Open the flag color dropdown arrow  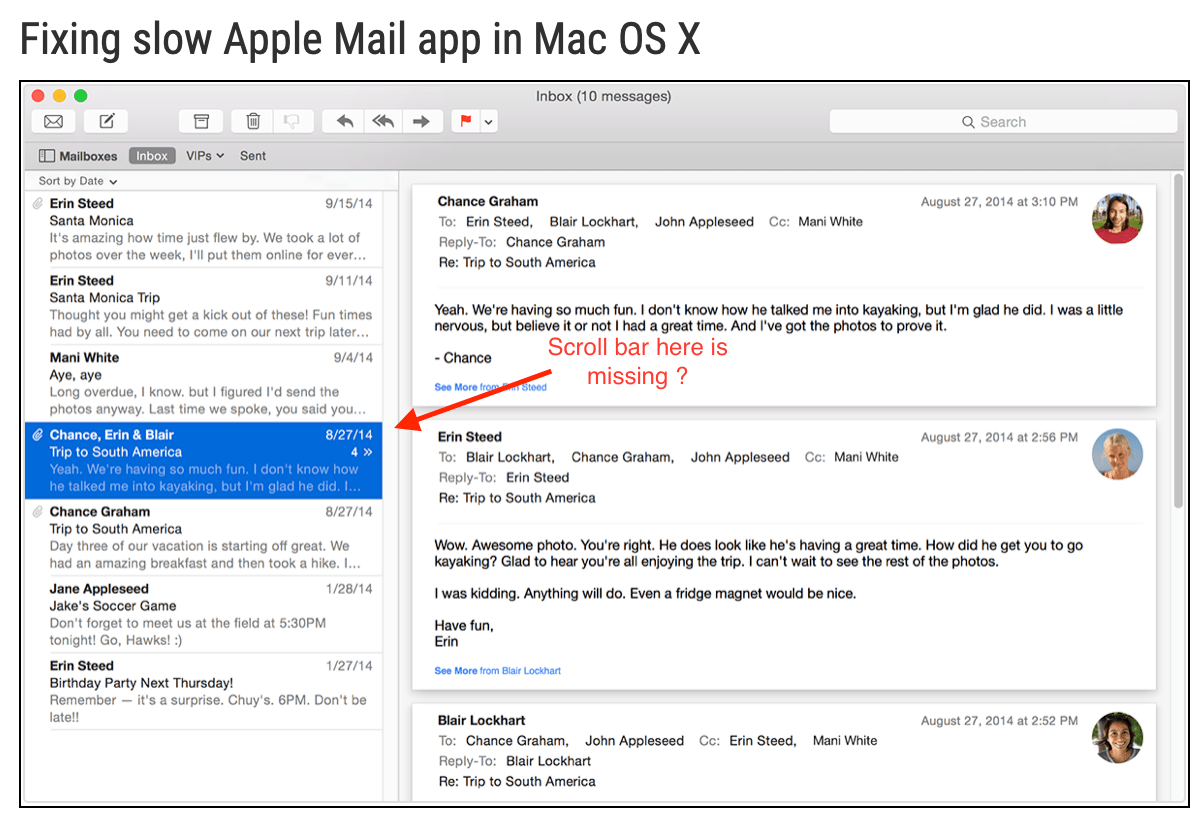[487, 120]
